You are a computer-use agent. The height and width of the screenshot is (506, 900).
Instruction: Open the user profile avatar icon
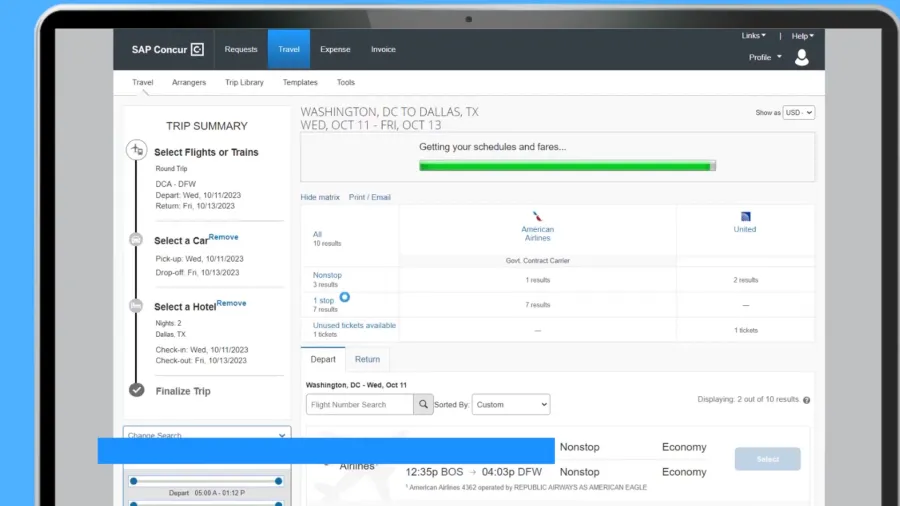[x=802, y=57]
